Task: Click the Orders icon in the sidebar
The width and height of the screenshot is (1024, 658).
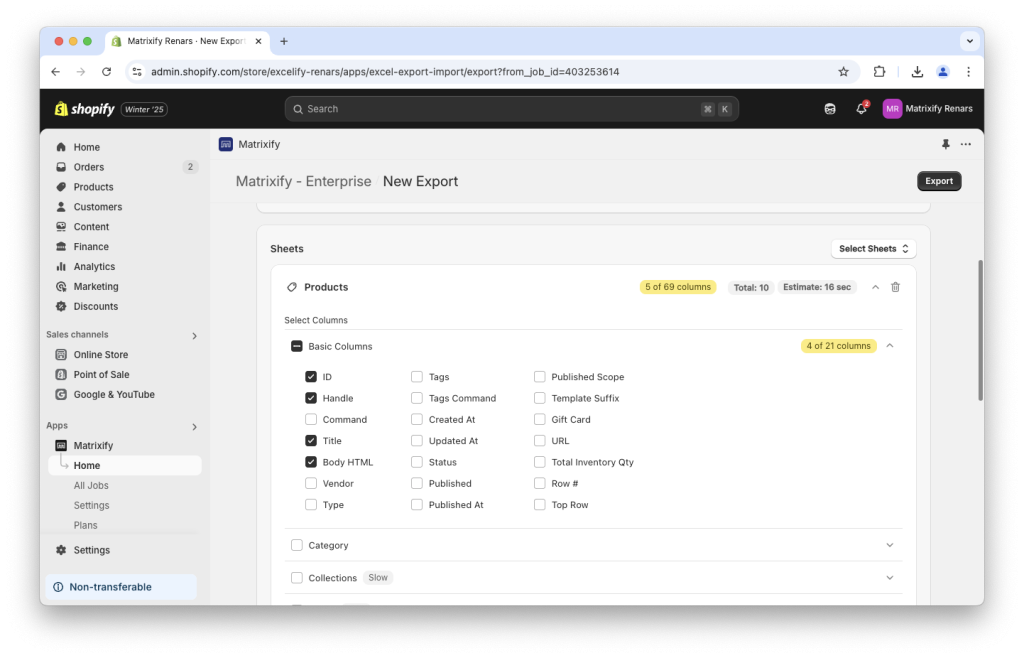Action: 63,166
